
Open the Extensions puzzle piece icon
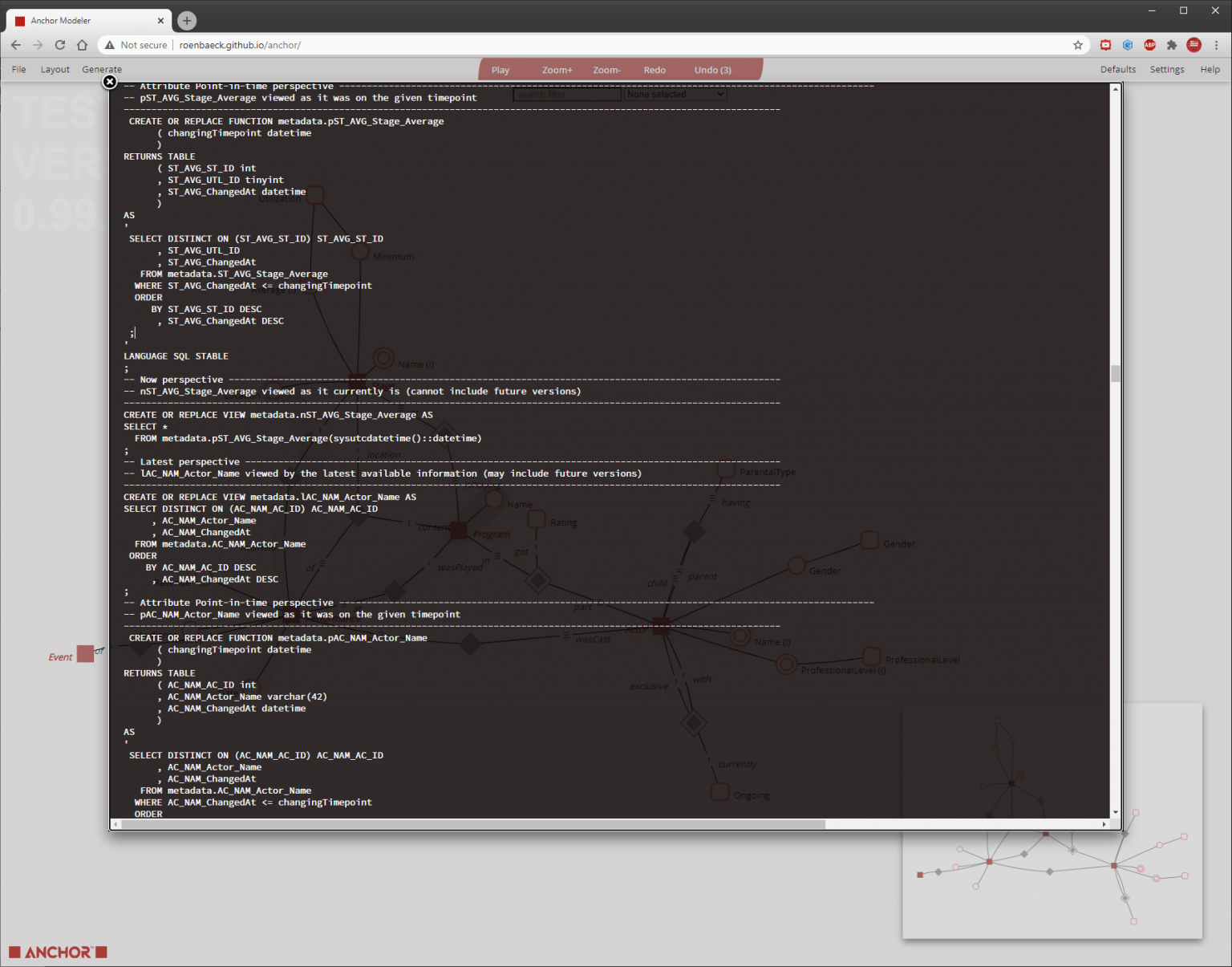click(1172, 45)
